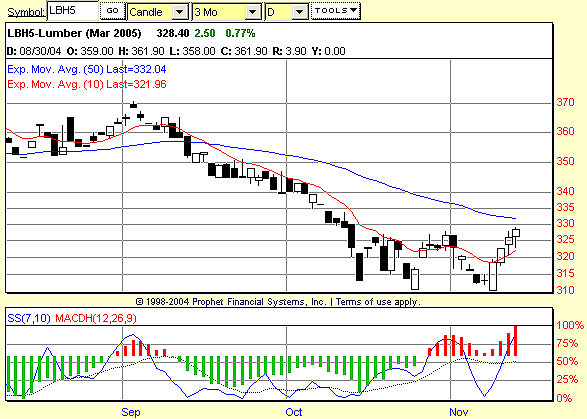
Task: Click the 370 price level on axis
Action: click(565, 102)
